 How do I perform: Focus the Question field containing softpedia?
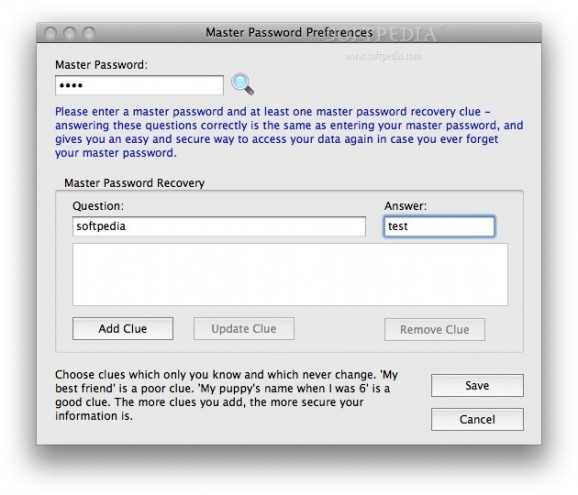pos(219,226)
